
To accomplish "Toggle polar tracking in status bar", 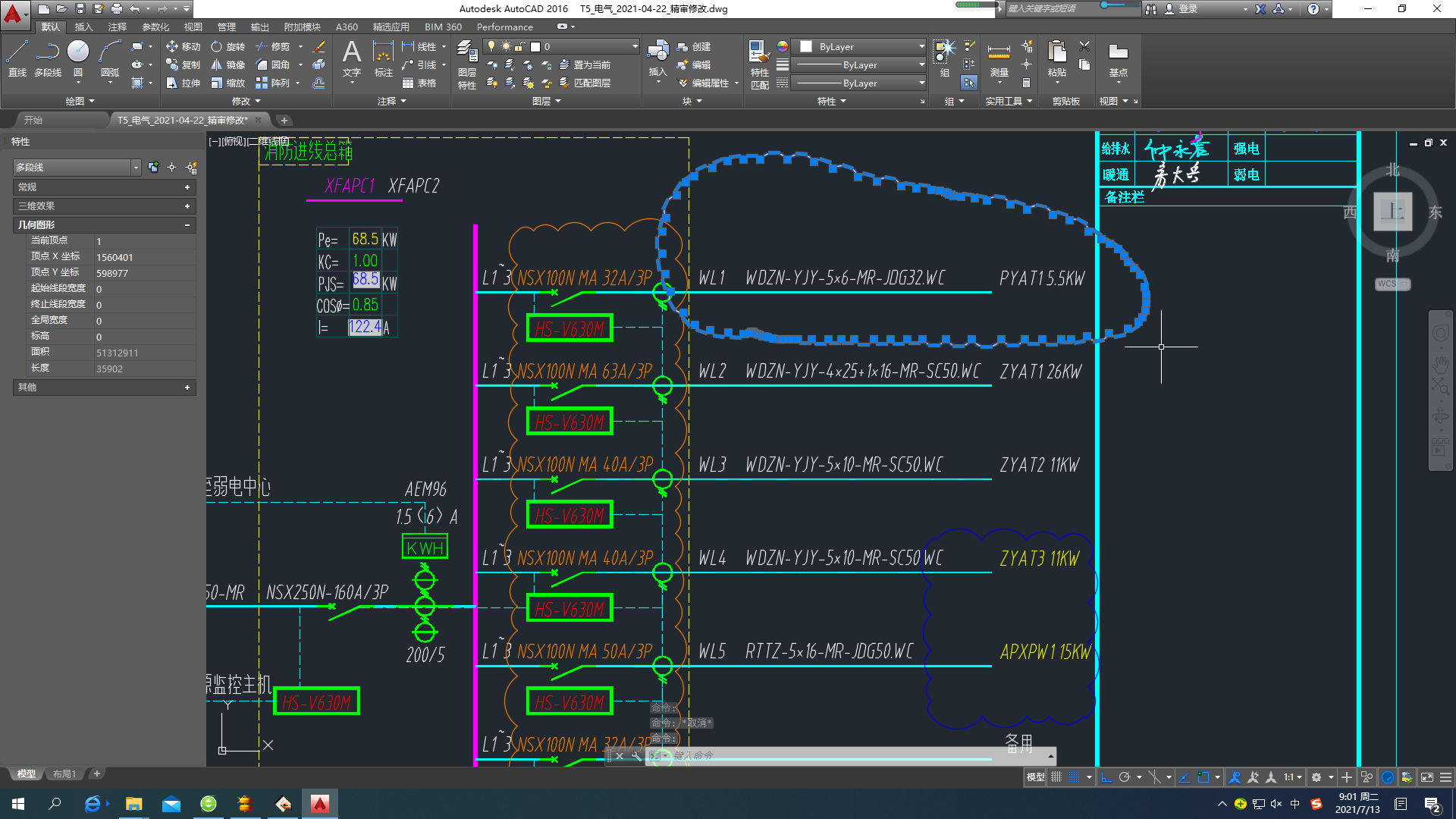I will pos(1125,777).
